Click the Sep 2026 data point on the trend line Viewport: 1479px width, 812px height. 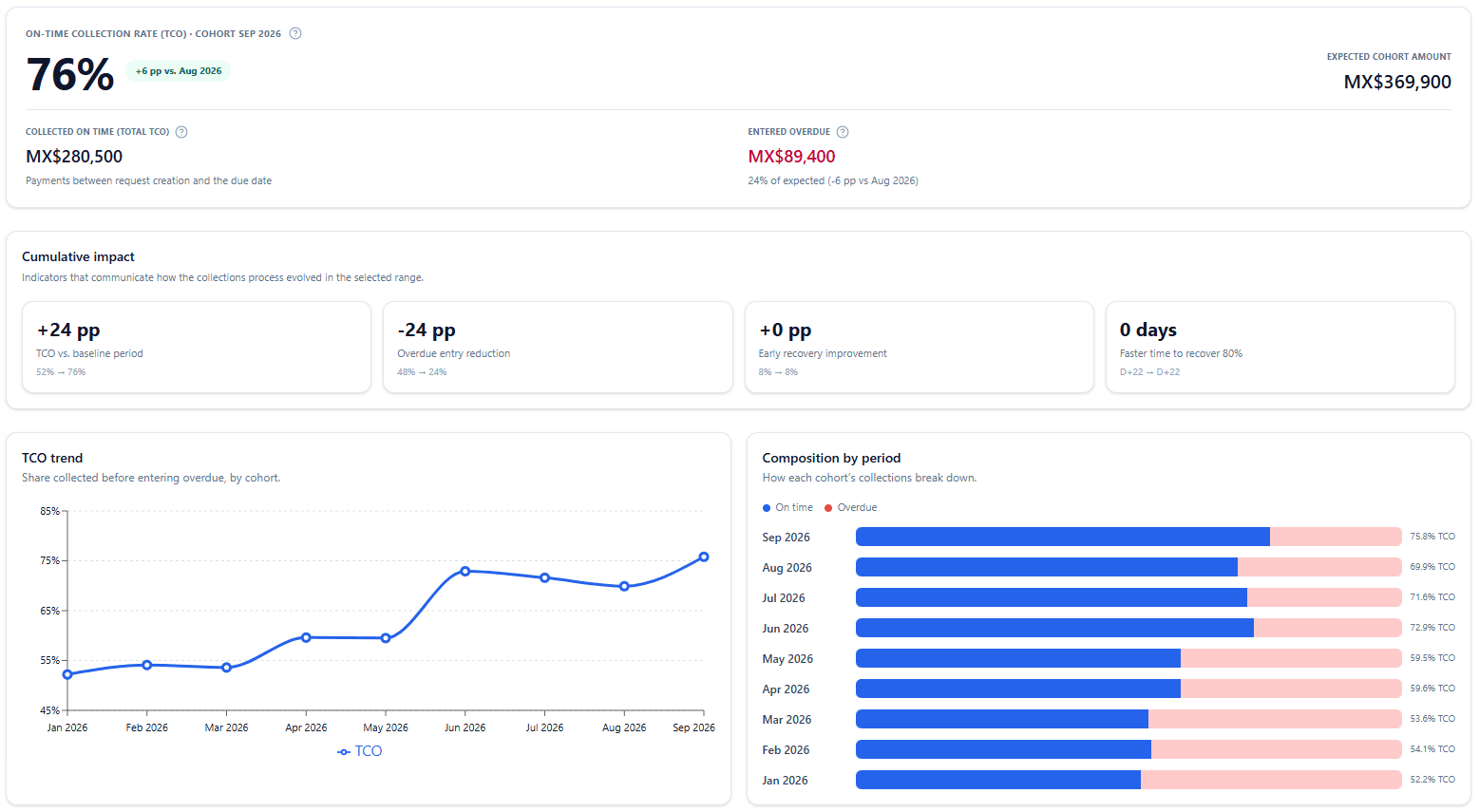click(x=704, y=557)
